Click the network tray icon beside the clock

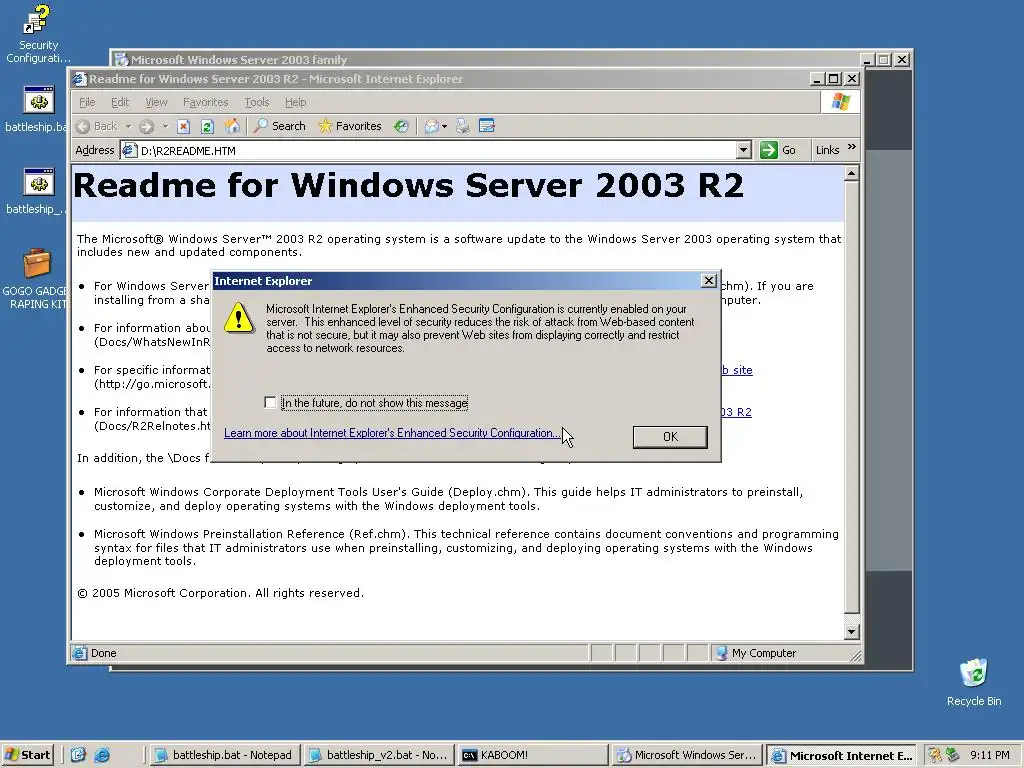click(952, 755)
